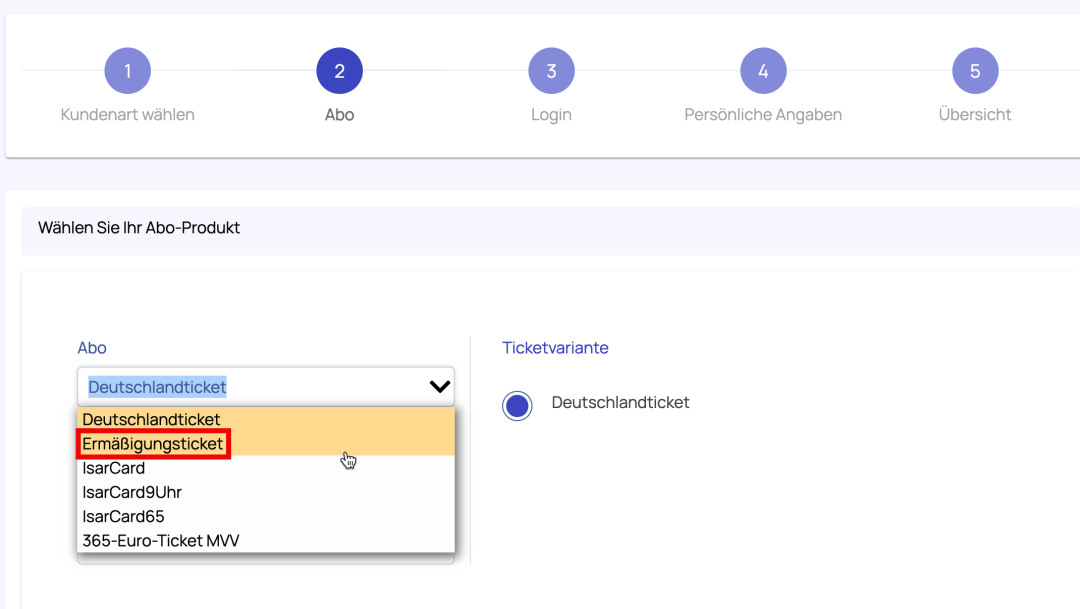
Task: Click the Übersicht step label
Action: tap(975, 114)
